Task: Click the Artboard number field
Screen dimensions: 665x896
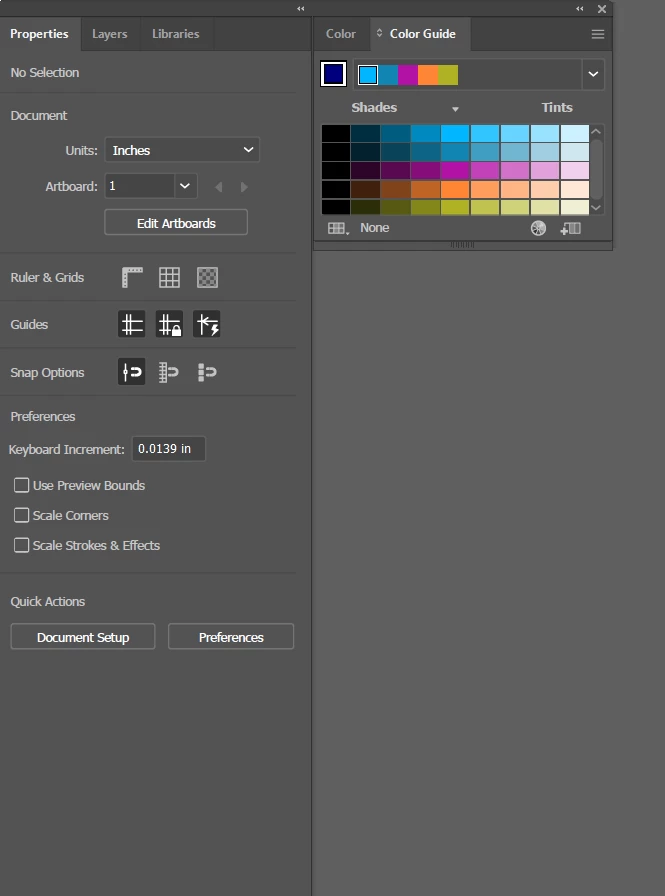Action: 139,186
